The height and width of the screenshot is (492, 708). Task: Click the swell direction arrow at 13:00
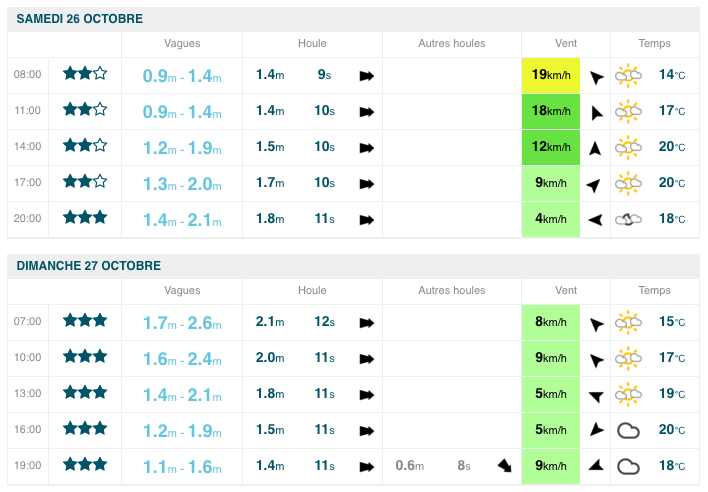click(366, 394)
